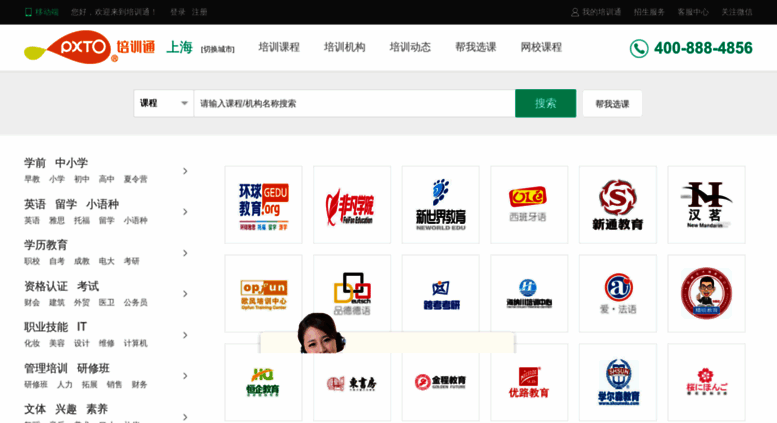
Task: Open the round cartoon teacher avatar logo
Action: [707, 293]
